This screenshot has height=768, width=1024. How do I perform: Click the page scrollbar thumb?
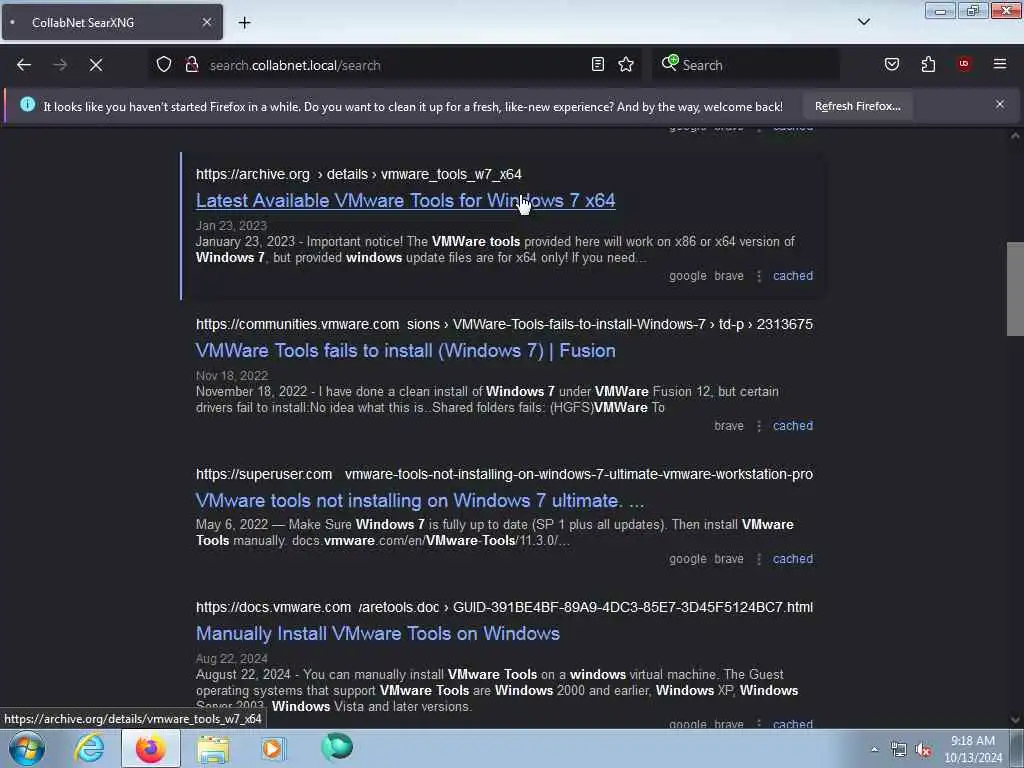[x=1014, y=289]
